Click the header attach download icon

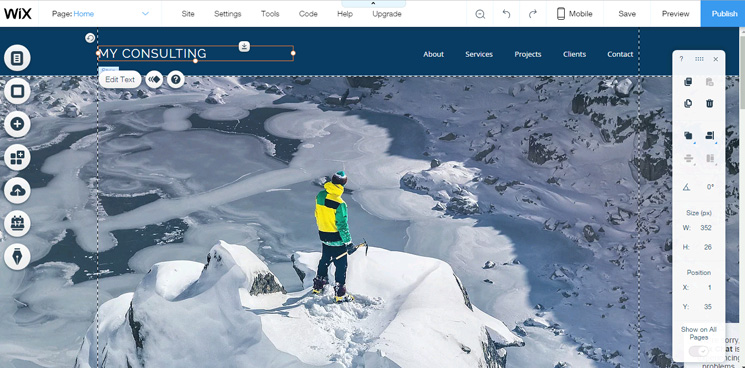point(244,47)
